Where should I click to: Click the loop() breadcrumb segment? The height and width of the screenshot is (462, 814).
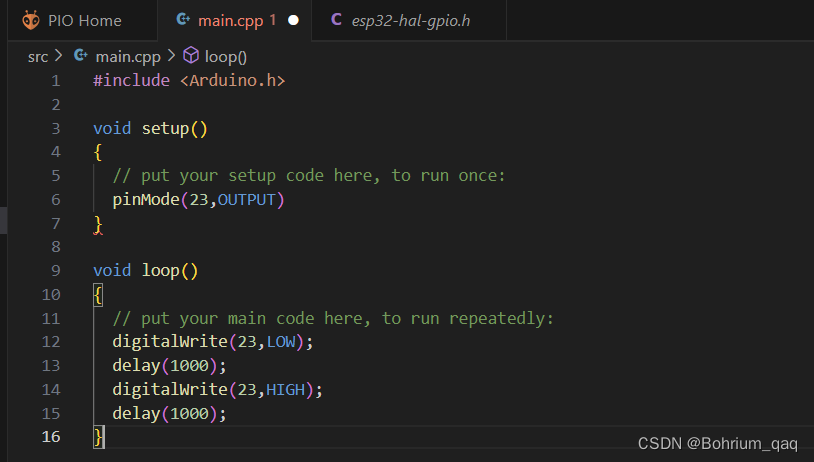[x=226, y=57]
